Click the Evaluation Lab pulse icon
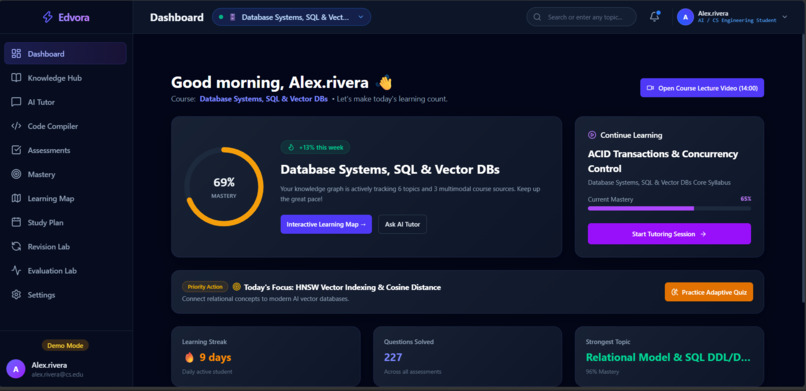 point(16,270)
